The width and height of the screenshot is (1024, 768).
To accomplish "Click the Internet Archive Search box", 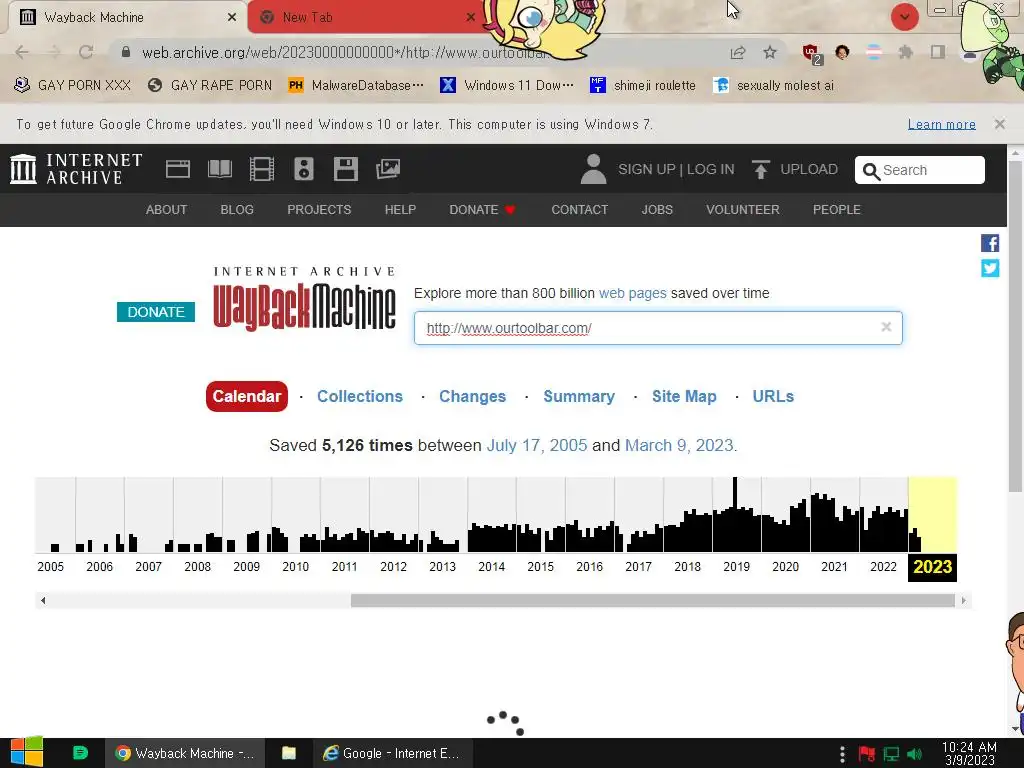I will [920, 170].
